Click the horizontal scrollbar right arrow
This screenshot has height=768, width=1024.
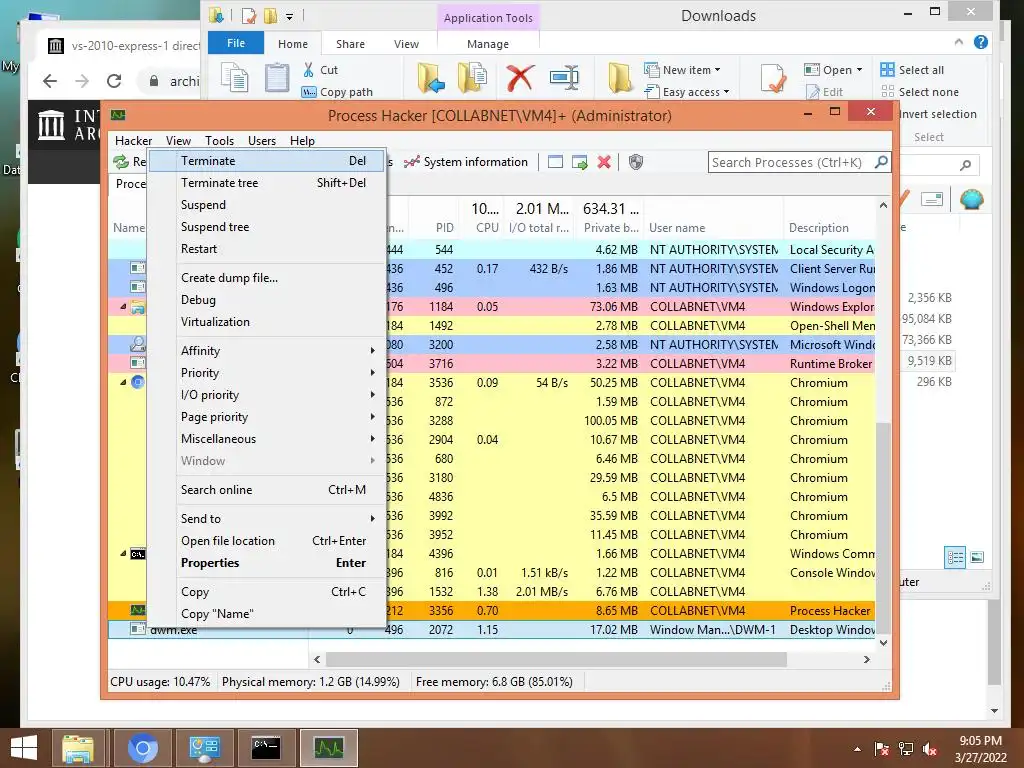click(867, 660)
